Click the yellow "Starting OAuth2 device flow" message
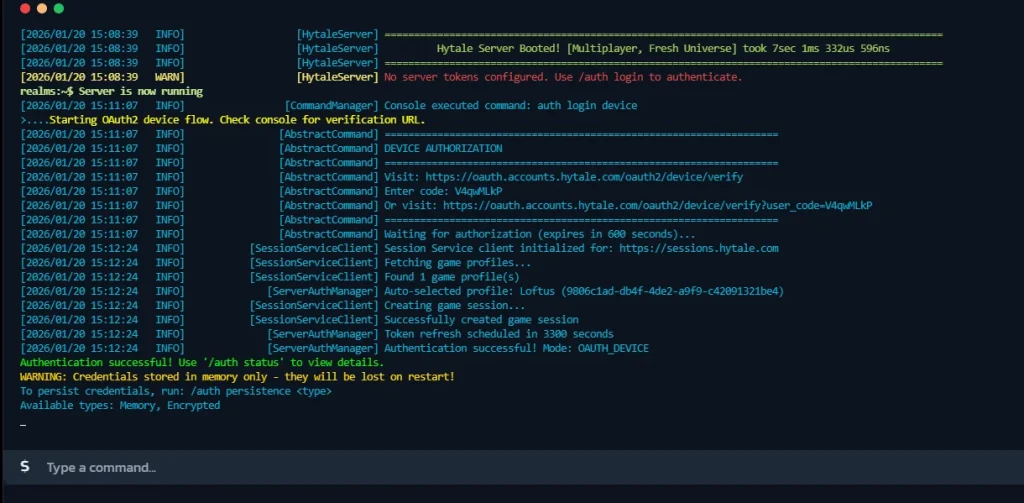The image size is (1024, 503). point(222,120)
